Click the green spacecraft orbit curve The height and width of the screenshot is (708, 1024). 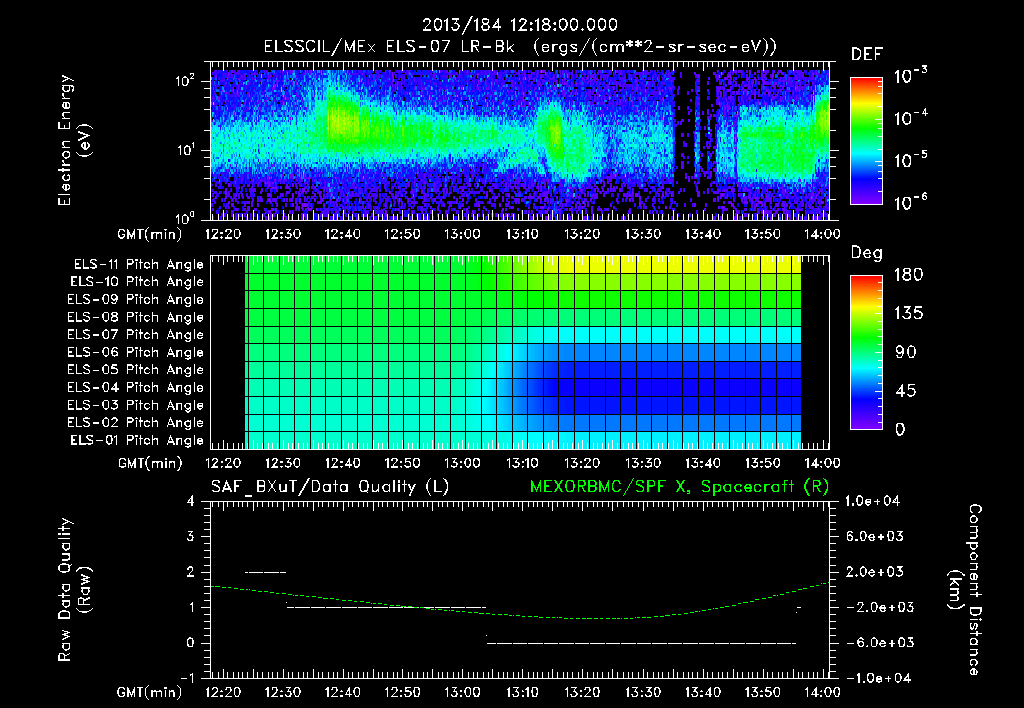click(519, 615)
